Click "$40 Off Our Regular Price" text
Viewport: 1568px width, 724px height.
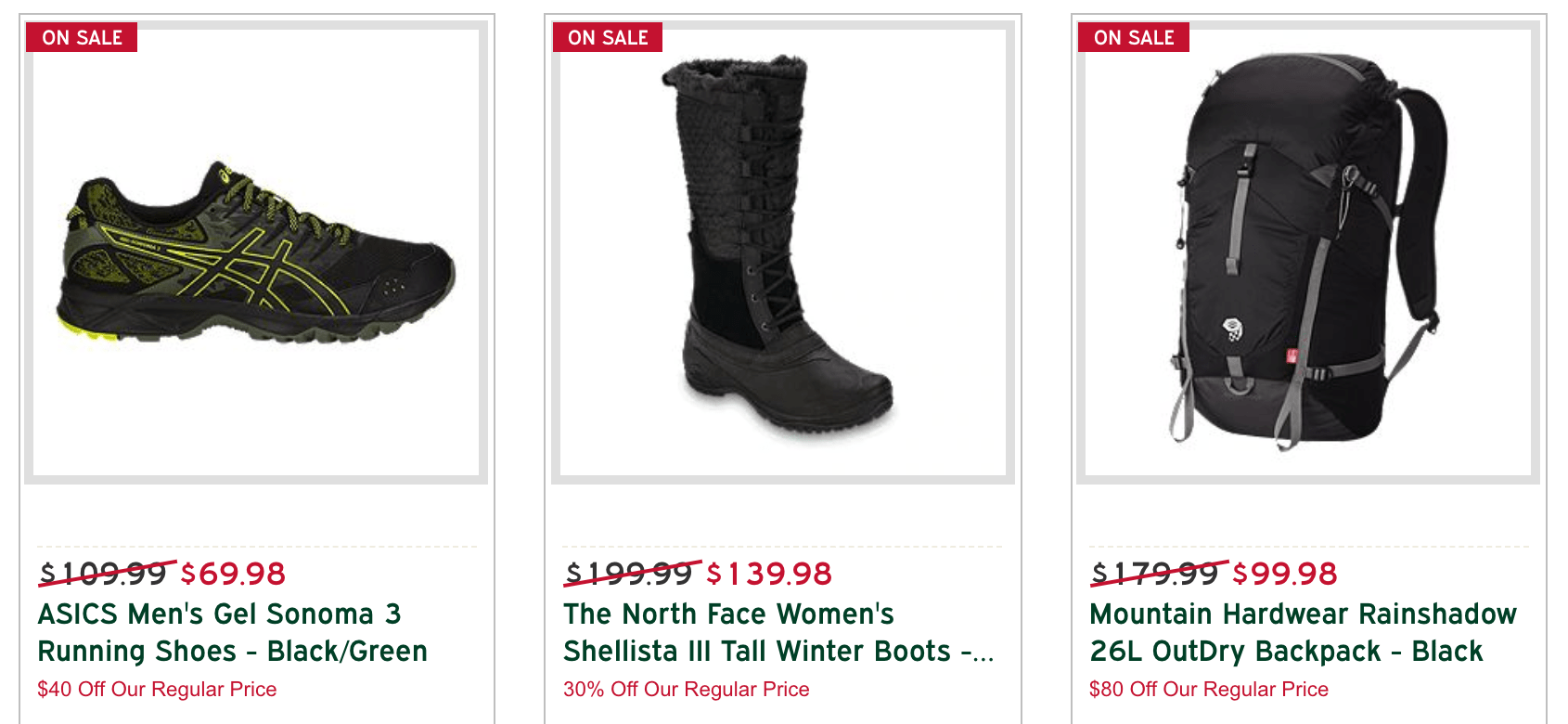pyautogui.click(x=157, y=689)
